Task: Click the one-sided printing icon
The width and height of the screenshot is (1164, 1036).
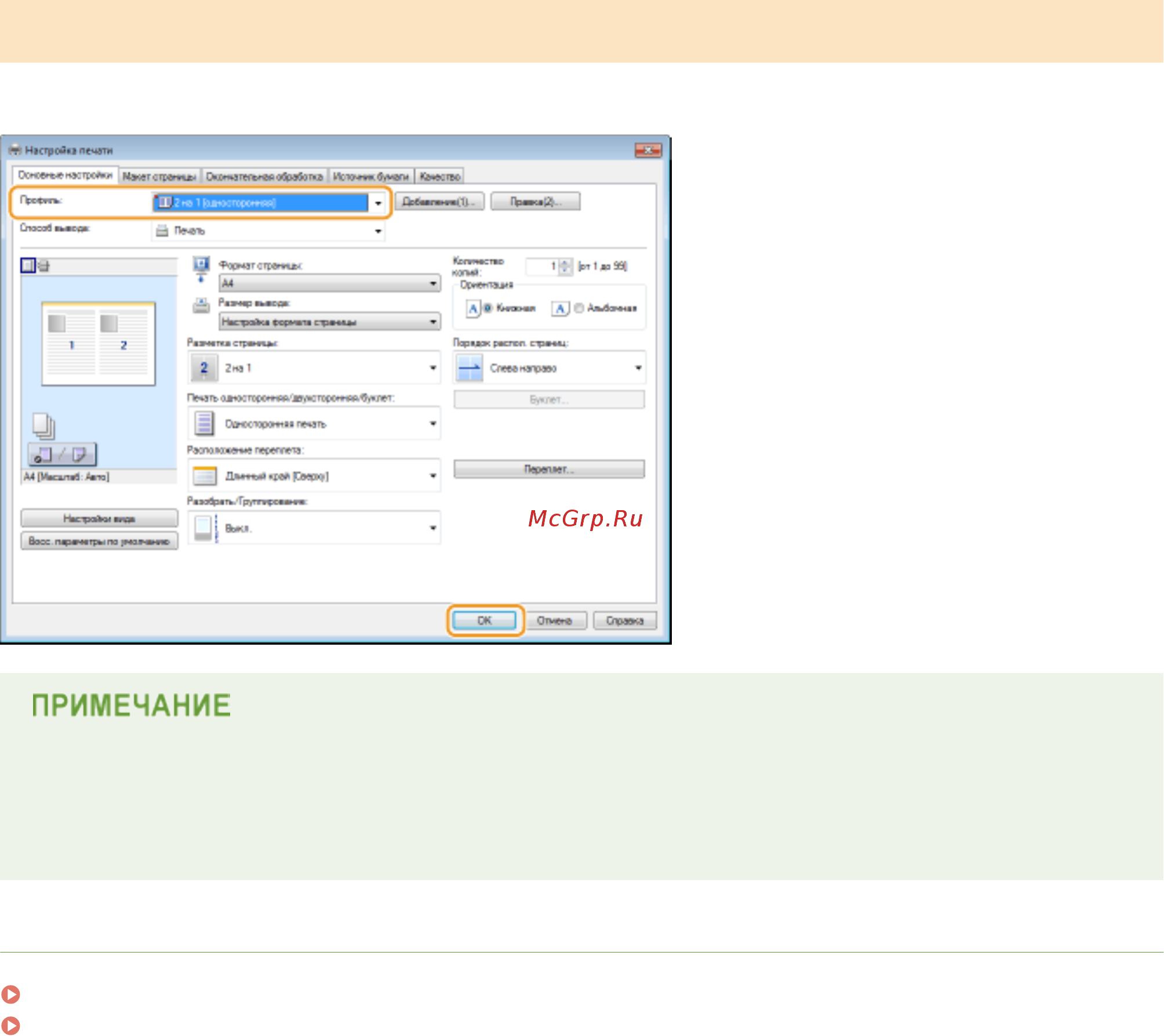Action: tap(204, 424)
